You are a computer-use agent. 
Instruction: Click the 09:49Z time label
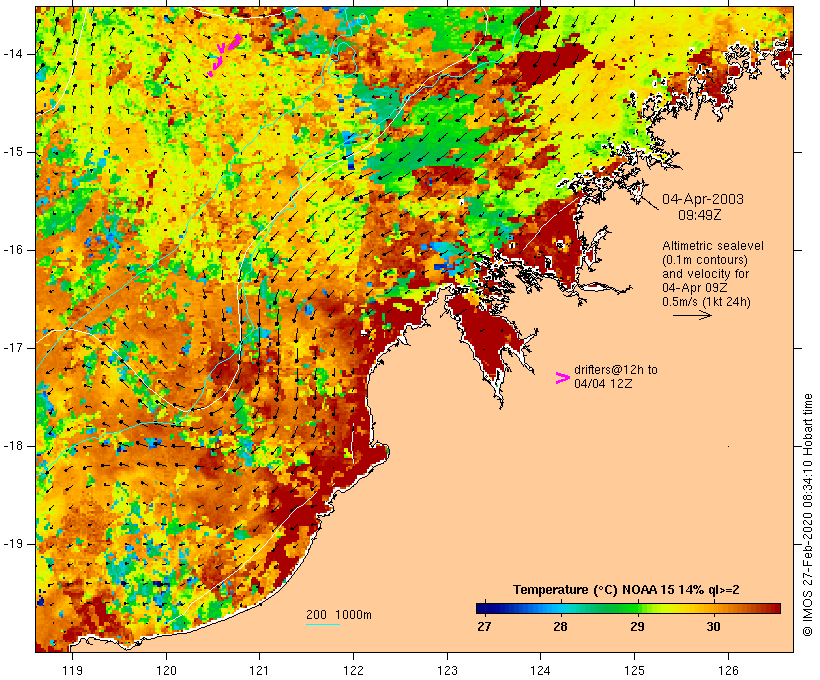click(x=700, y=215)
